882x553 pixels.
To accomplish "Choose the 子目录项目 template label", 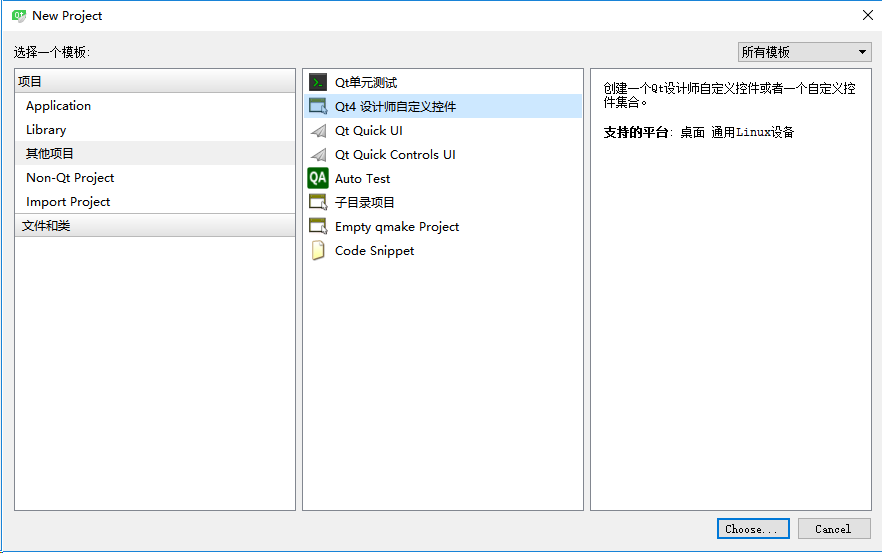I will point(364,203).
